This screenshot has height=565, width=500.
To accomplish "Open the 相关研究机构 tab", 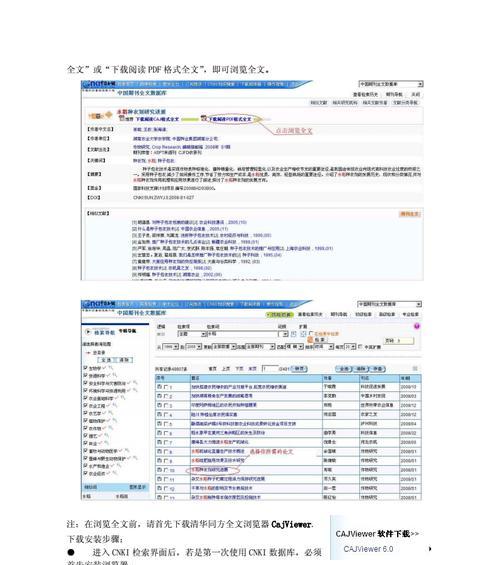I will 345,103.
